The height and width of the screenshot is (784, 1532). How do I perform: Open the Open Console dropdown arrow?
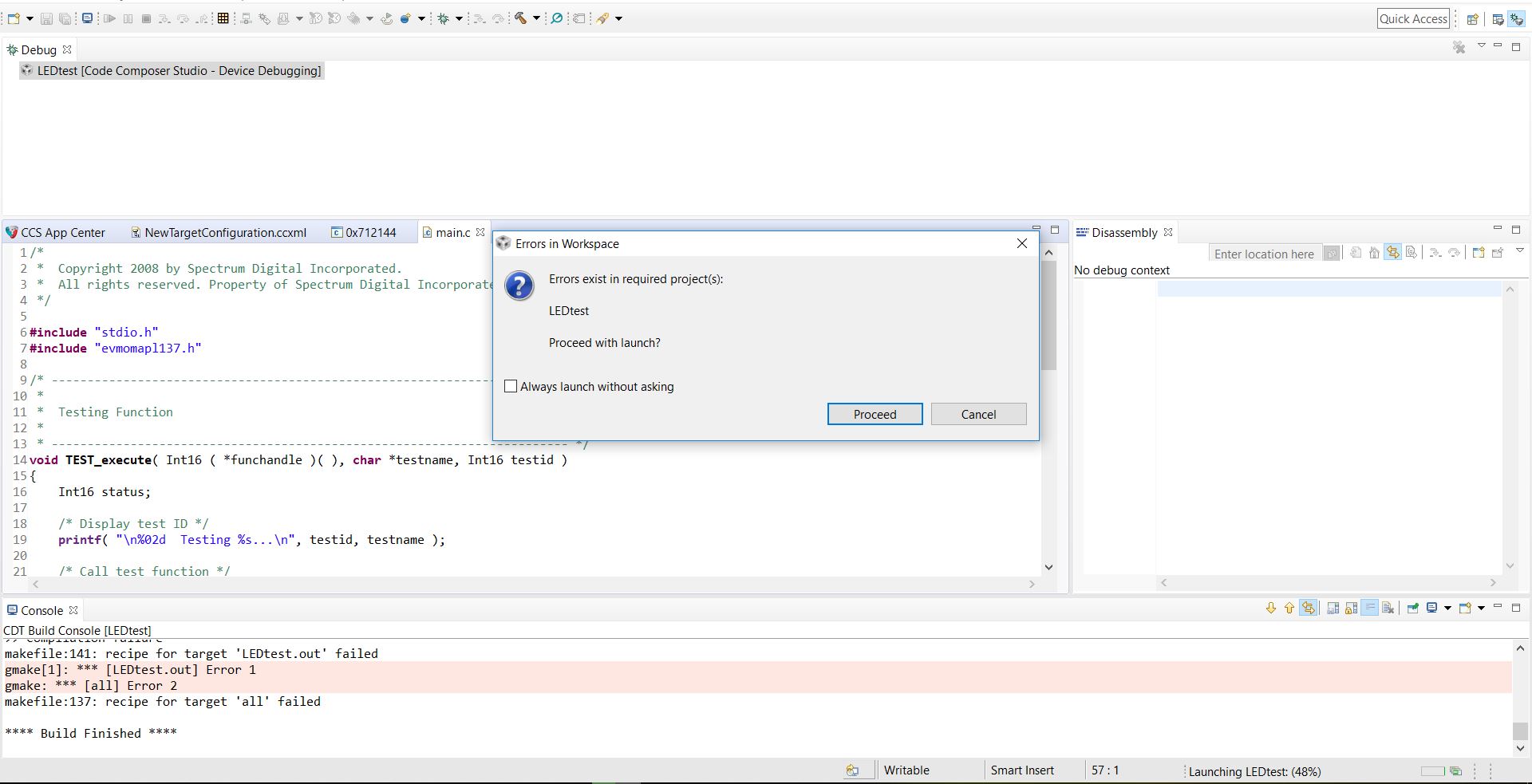[x=1482, y=609]
